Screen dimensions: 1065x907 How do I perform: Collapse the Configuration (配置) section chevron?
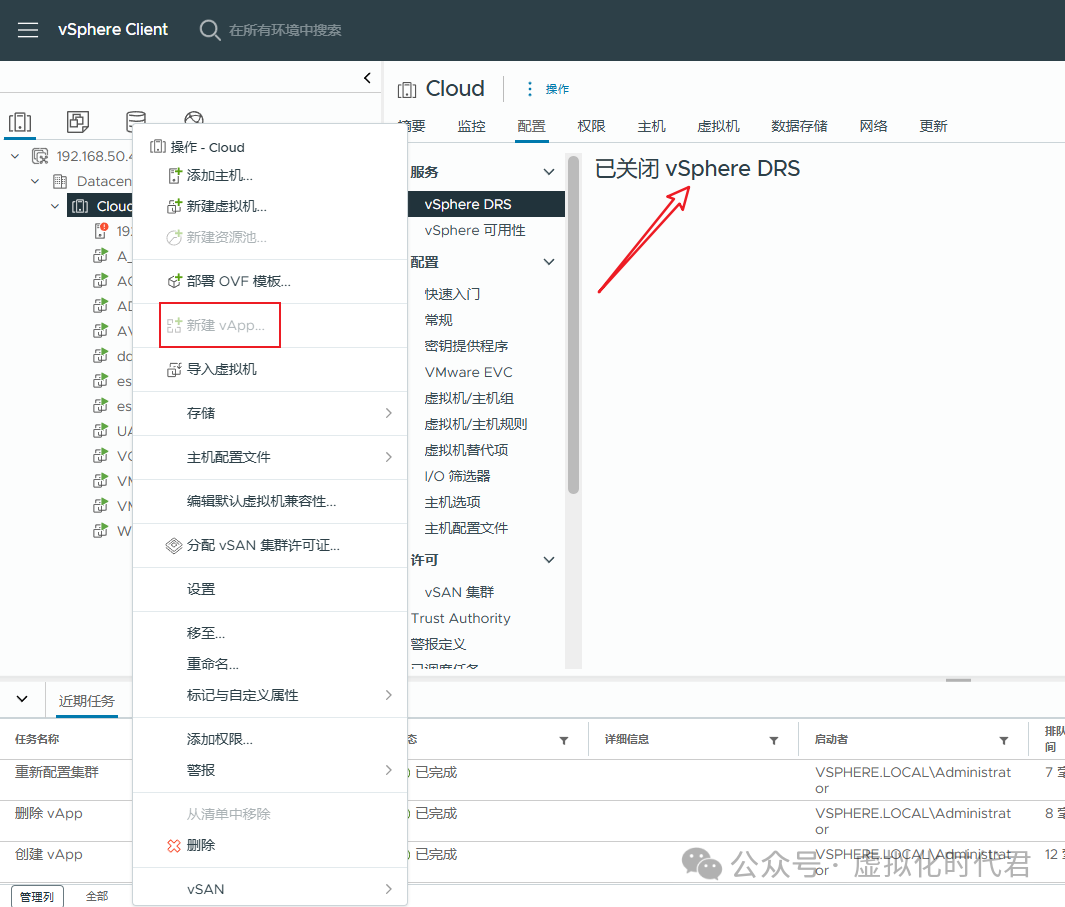click(x=549, y=262)
